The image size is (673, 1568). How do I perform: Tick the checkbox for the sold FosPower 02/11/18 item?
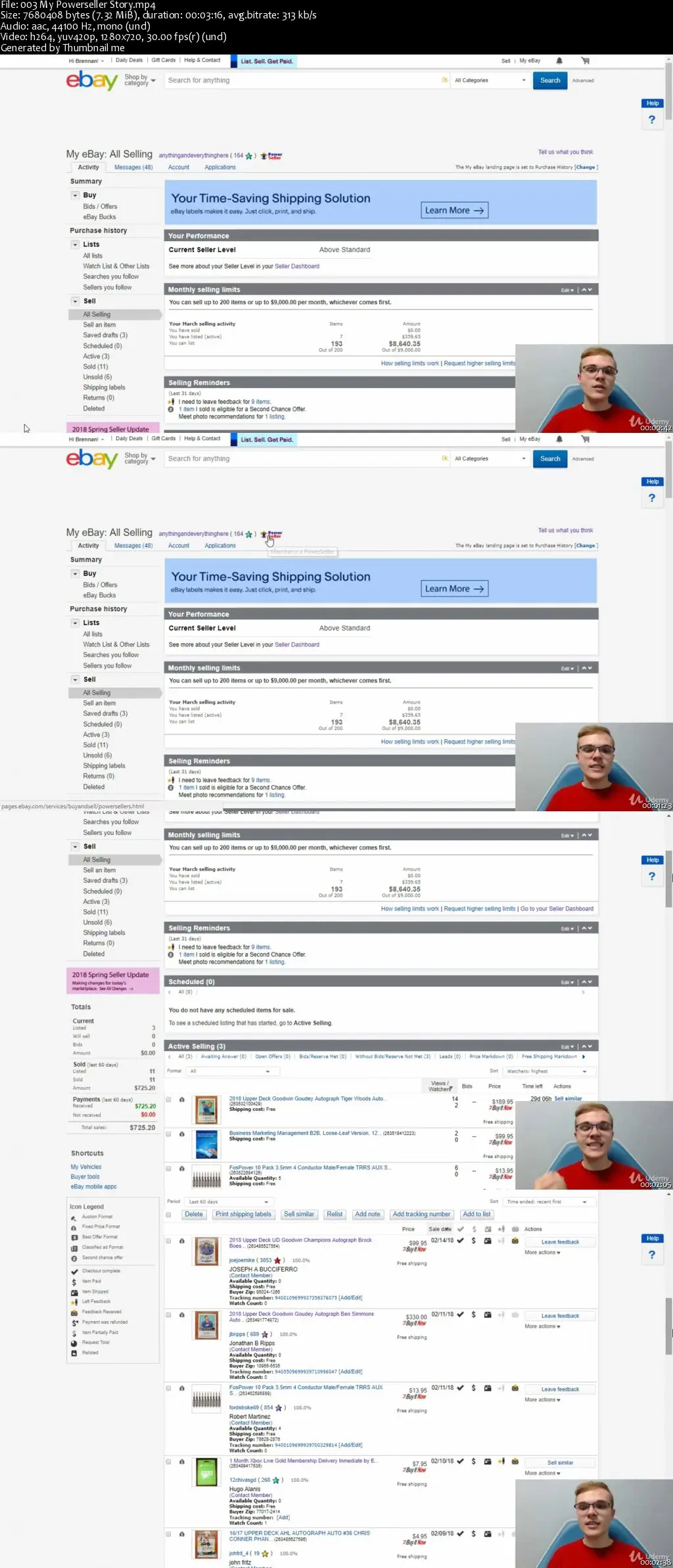click(169, 1388)
